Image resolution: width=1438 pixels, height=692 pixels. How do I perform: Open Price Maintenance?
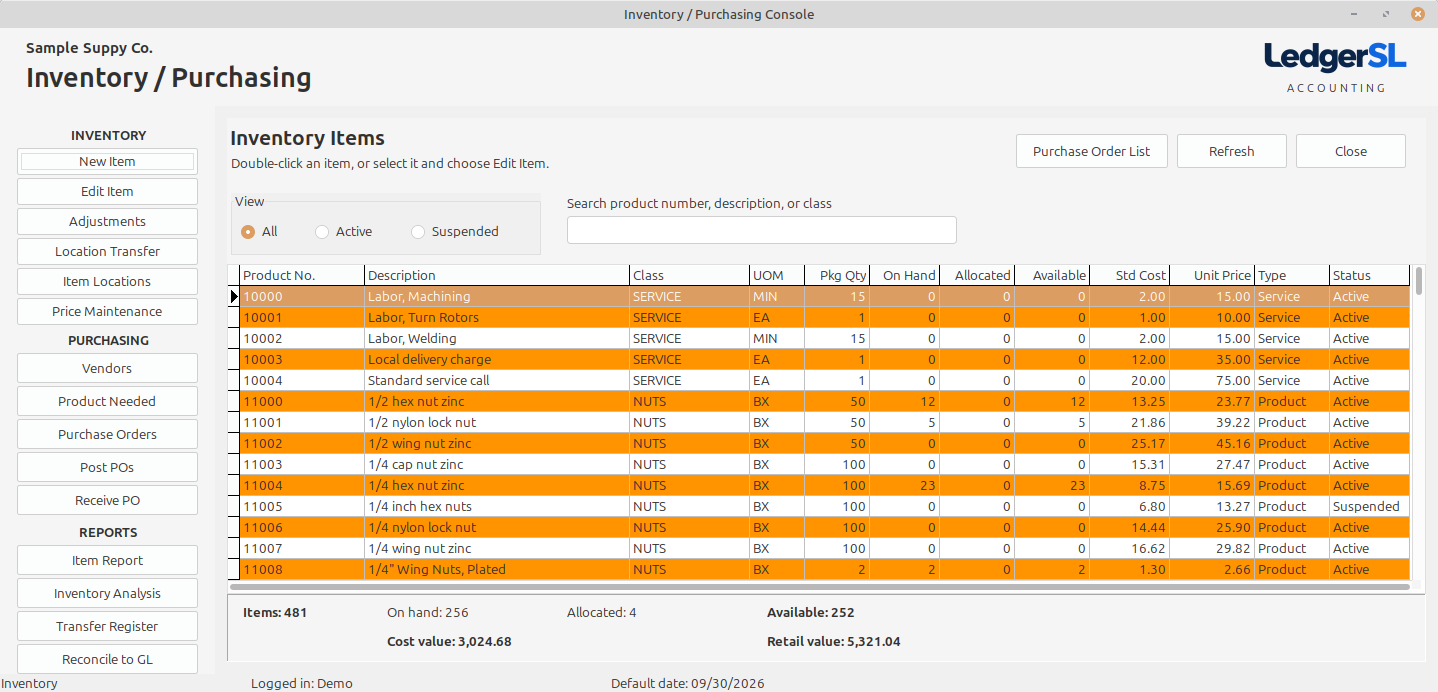tap(107, 311)
